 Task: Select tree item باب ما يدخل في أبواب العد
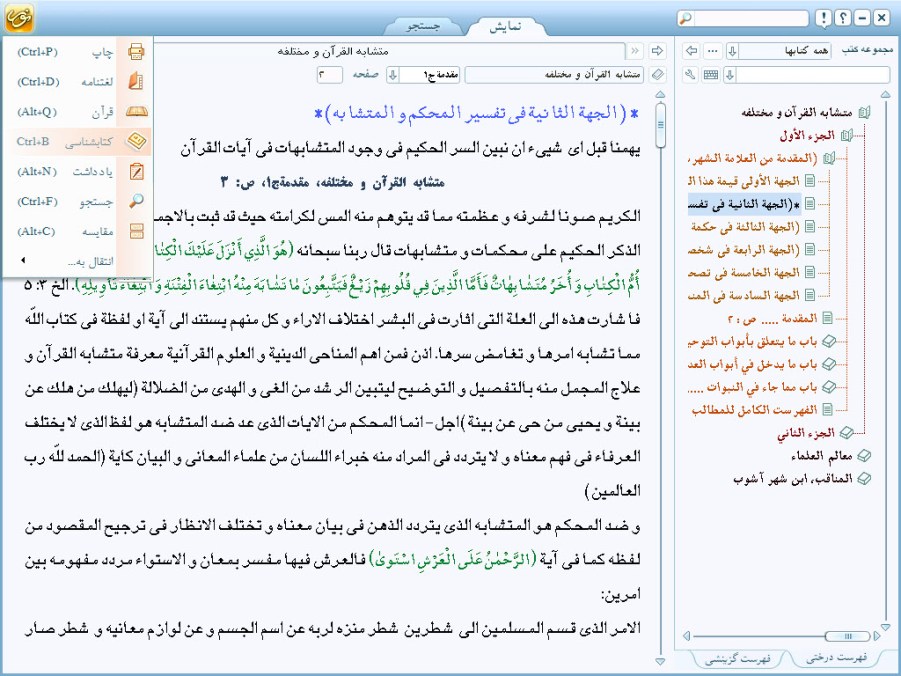click(753, 364)
